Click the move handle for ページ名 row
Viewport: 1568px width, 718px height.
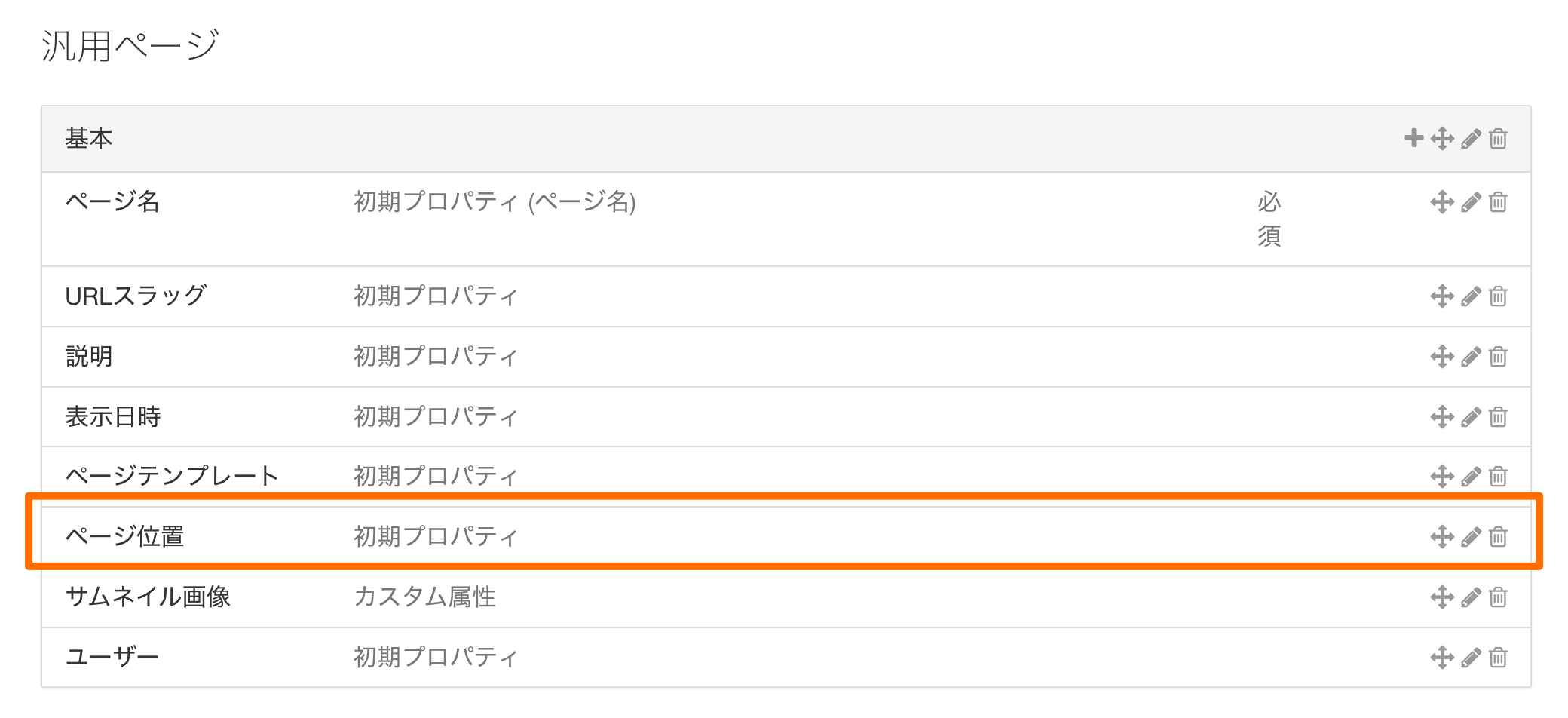(1442, 202)
